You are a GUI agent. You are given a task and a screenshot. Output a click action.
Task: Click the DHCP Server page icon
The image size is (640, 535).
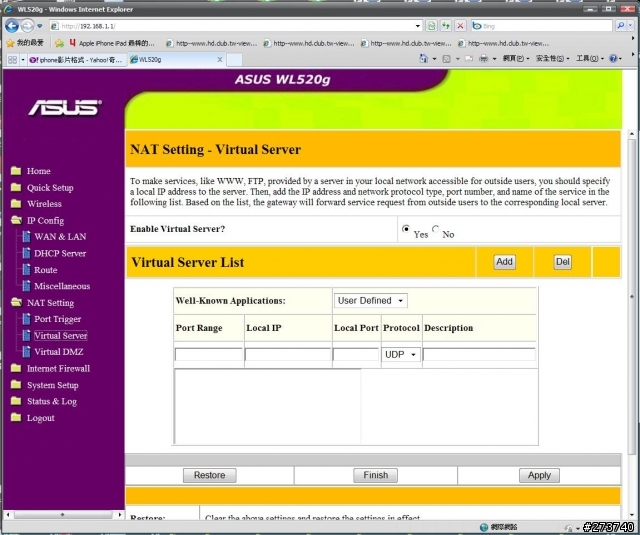[27, 253]
